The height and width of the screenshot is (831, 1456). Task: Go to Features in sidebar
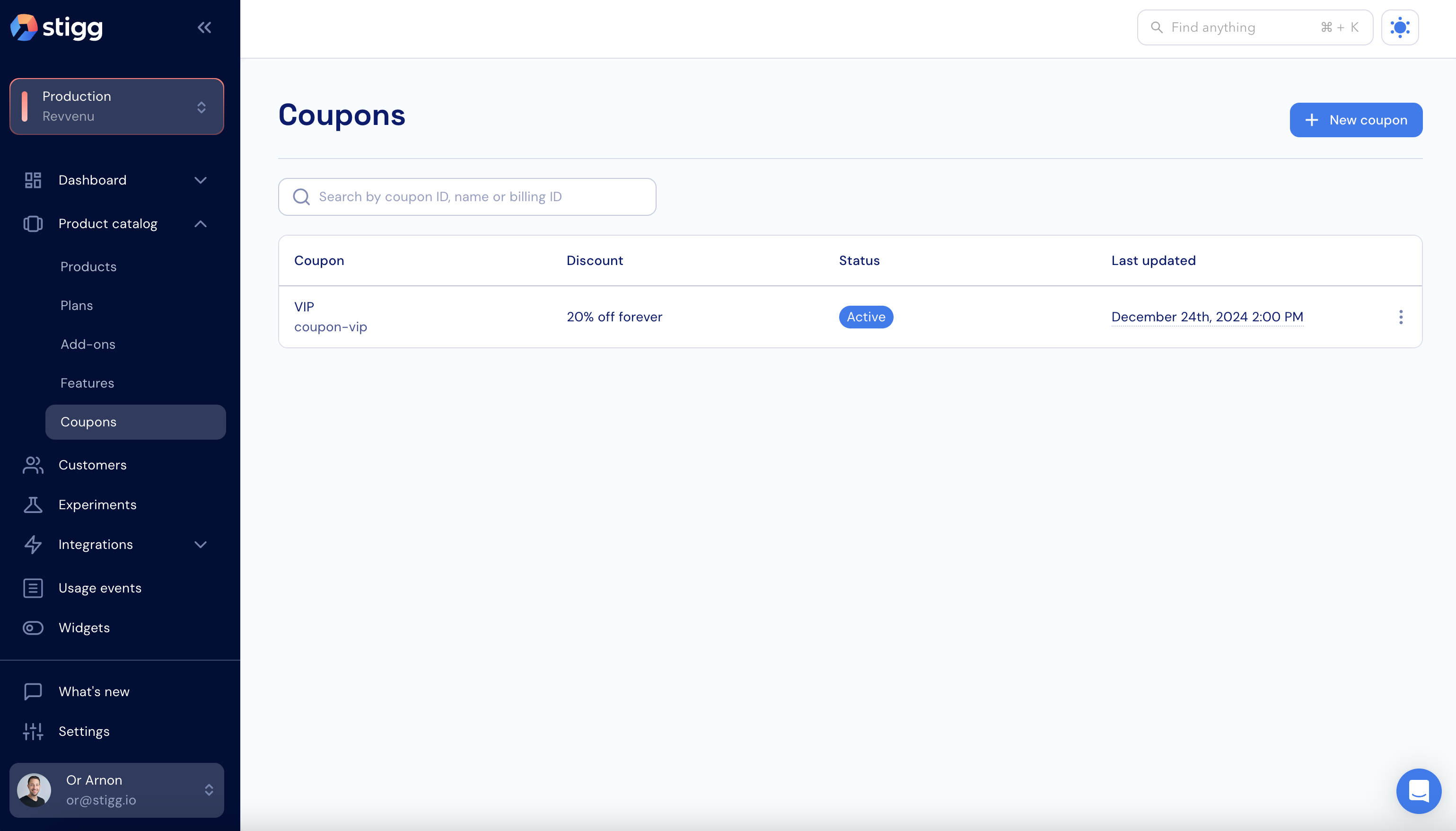(87, 383)
